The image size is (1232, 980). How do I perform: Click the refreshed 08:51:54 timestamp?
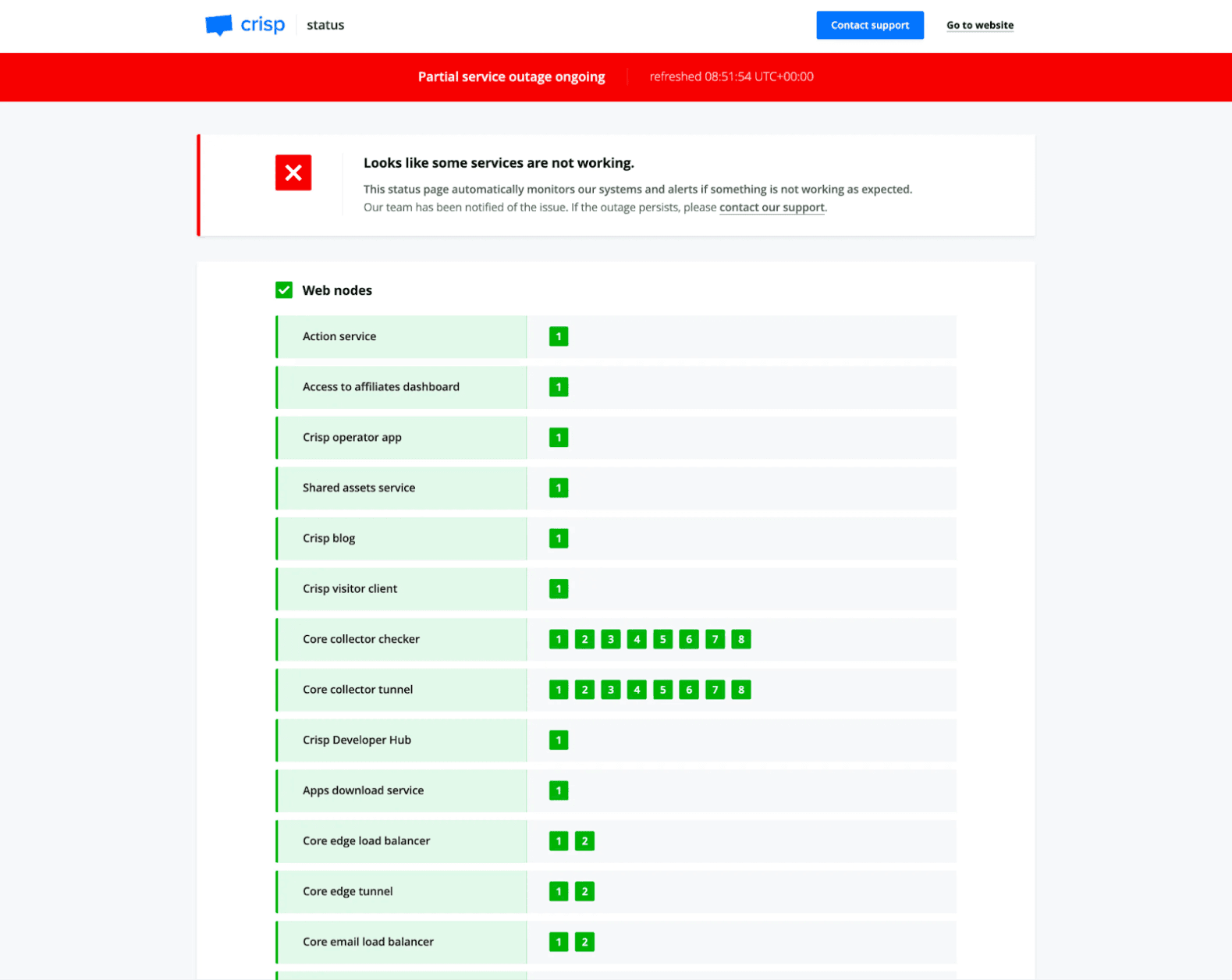(731, 76)
